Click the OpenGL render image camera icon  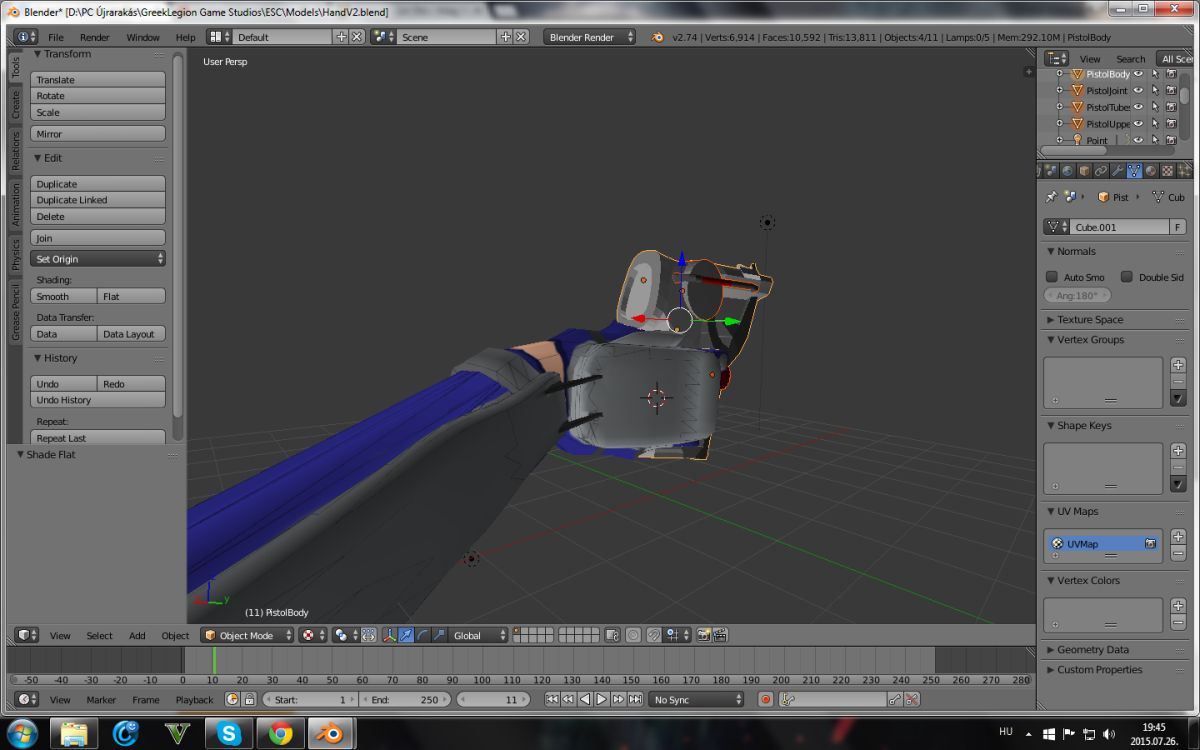(x=704, y=635)
